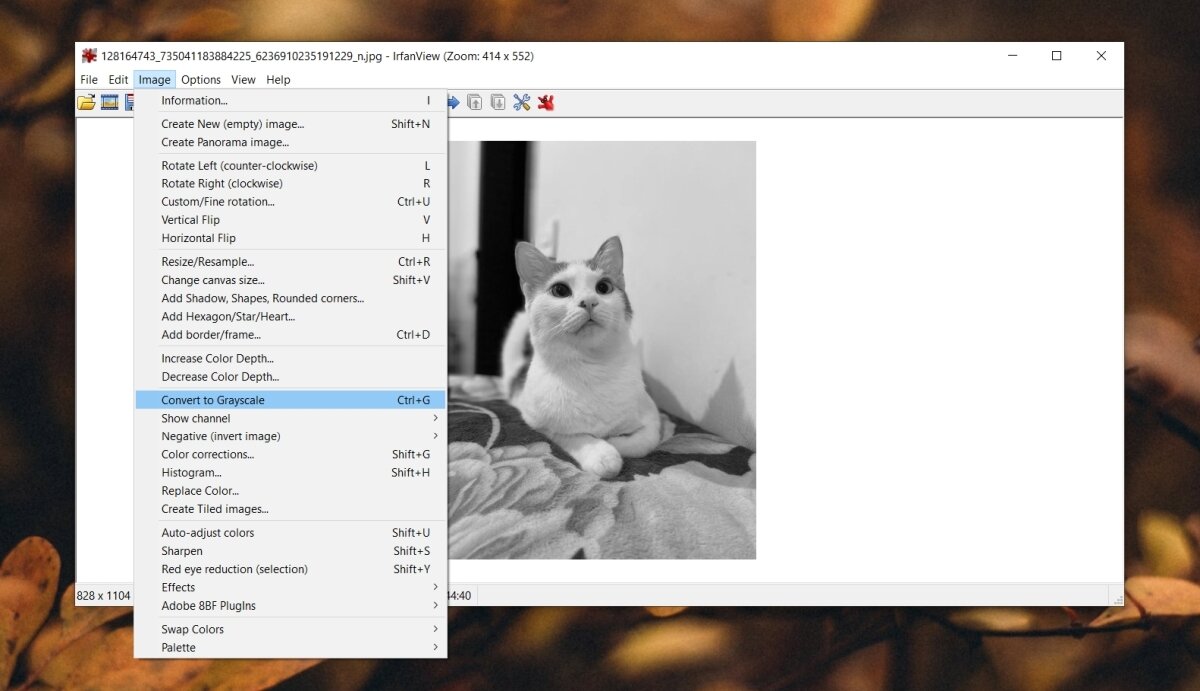Expand the Adobe 8BF PlugIns submenu

[208, 606]
